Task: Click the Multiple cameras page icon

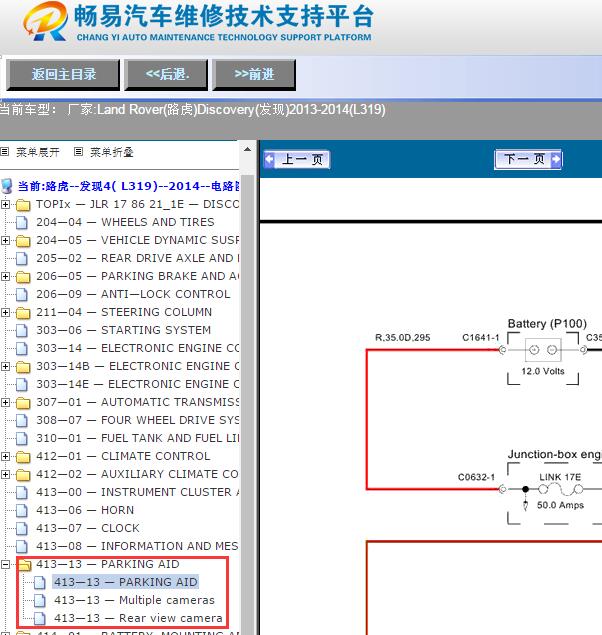Action: point(40,601)
